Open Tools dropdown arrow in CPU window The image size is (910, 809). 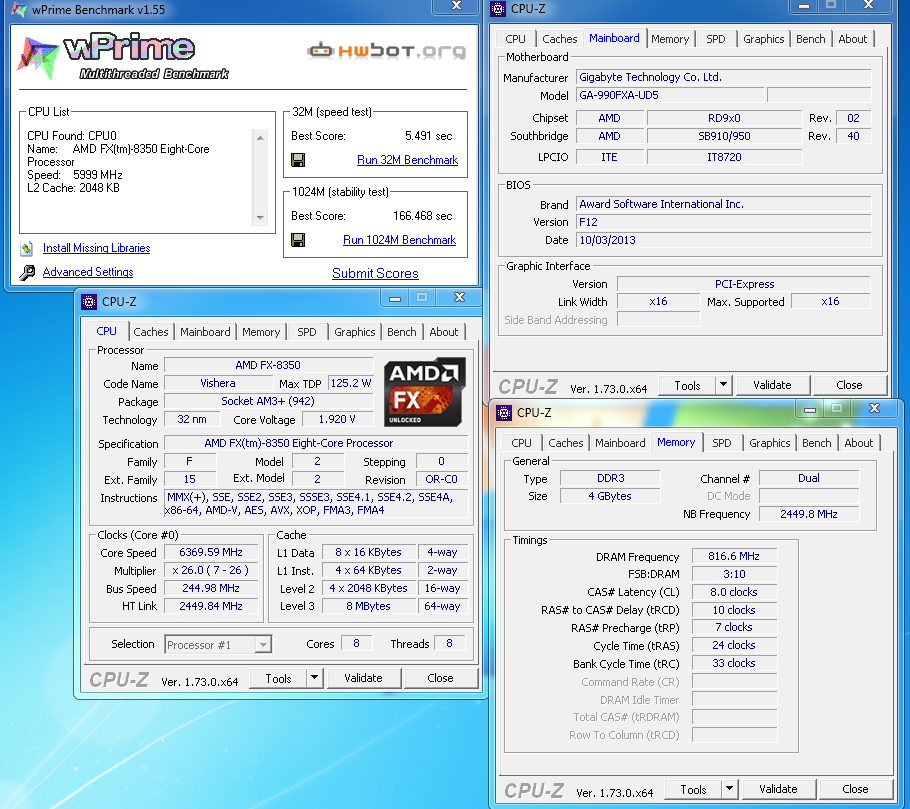pyautogui.click(x=315, y=678)
